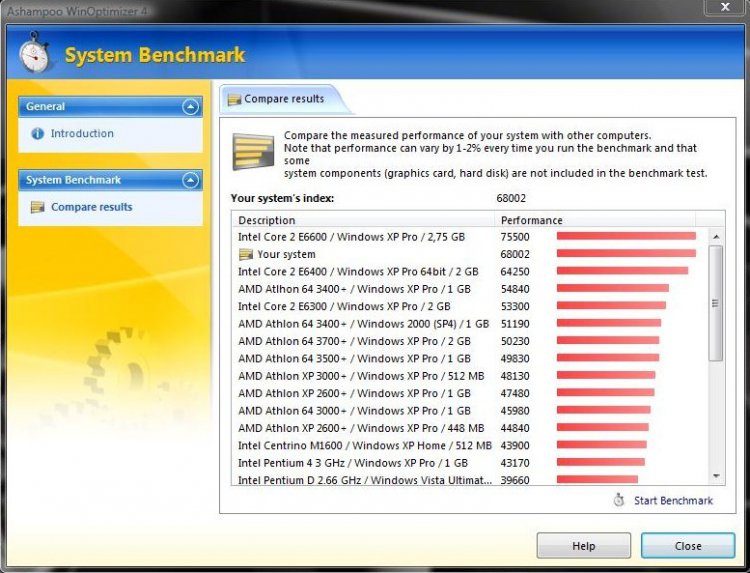Select the AMD Athlon 64 3000+ row
The image size is (750, 573).
point(469,410)
